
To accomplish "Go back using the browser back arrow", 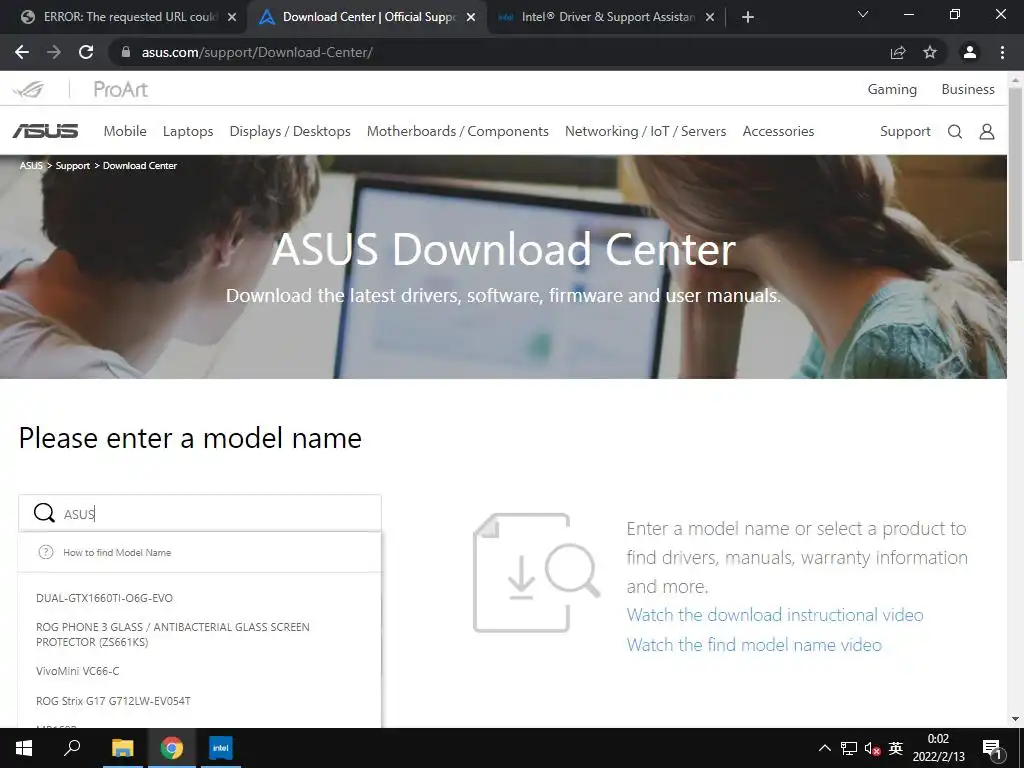I will pyautogui.click(x=22, y=52).
